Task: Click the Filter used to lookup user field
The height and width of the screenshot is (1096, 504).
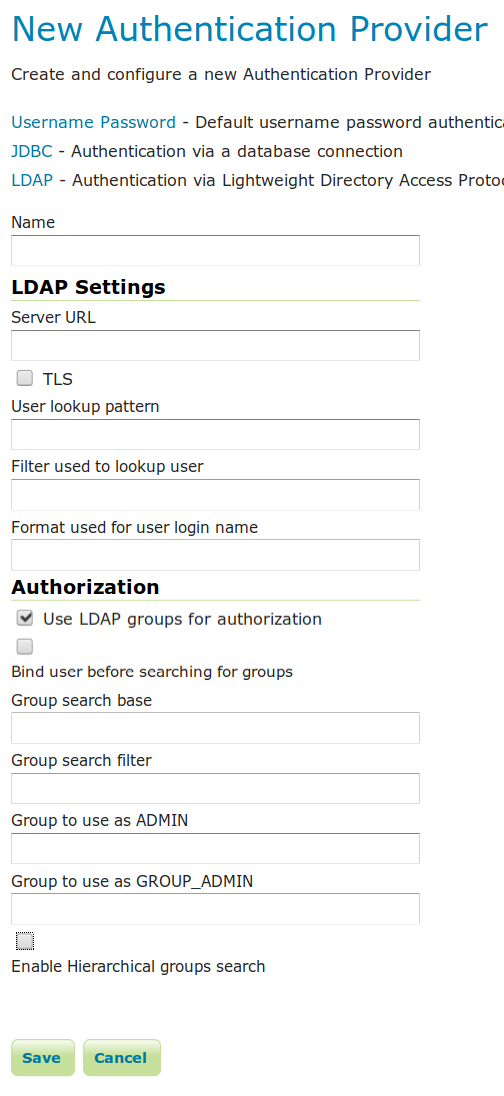Action: [x=215, y=494]
